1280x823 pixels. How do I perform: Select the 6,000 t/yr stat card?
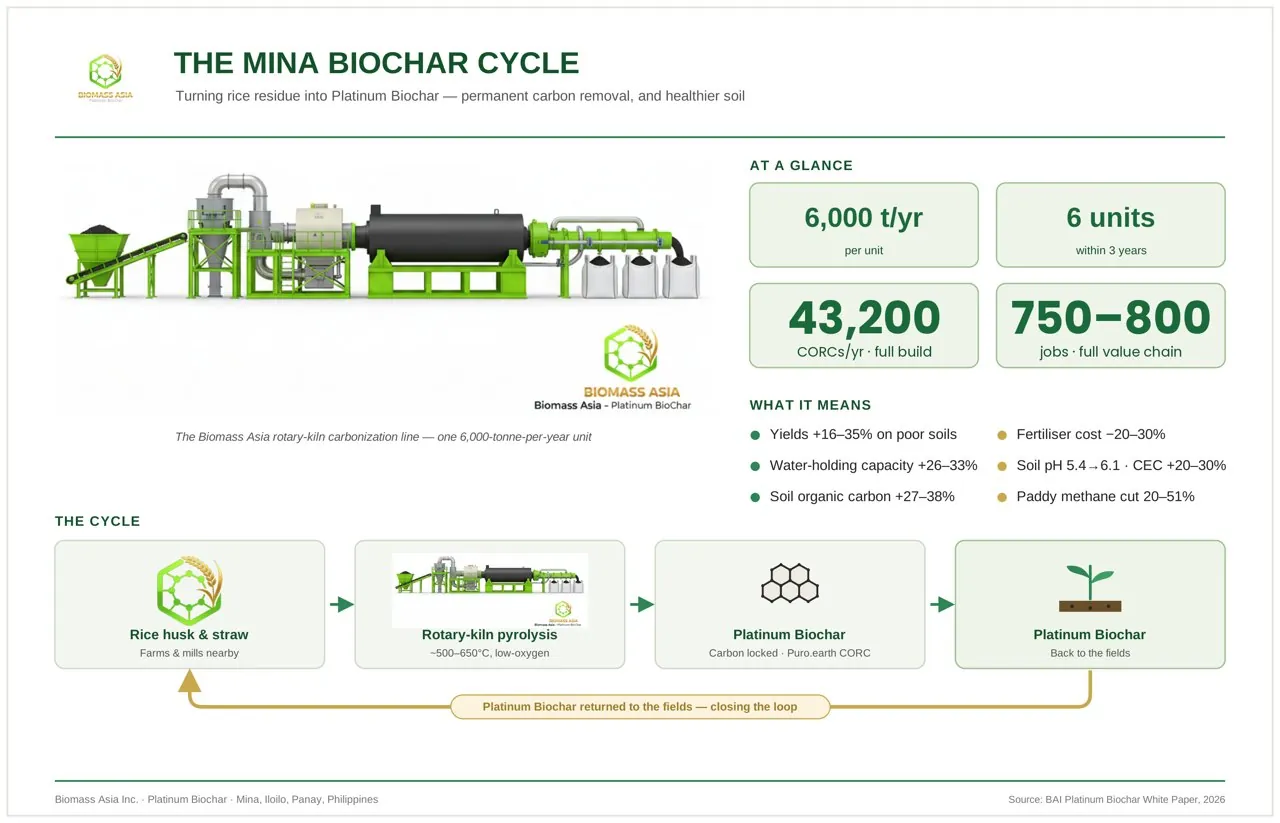(x=864, y=225)
